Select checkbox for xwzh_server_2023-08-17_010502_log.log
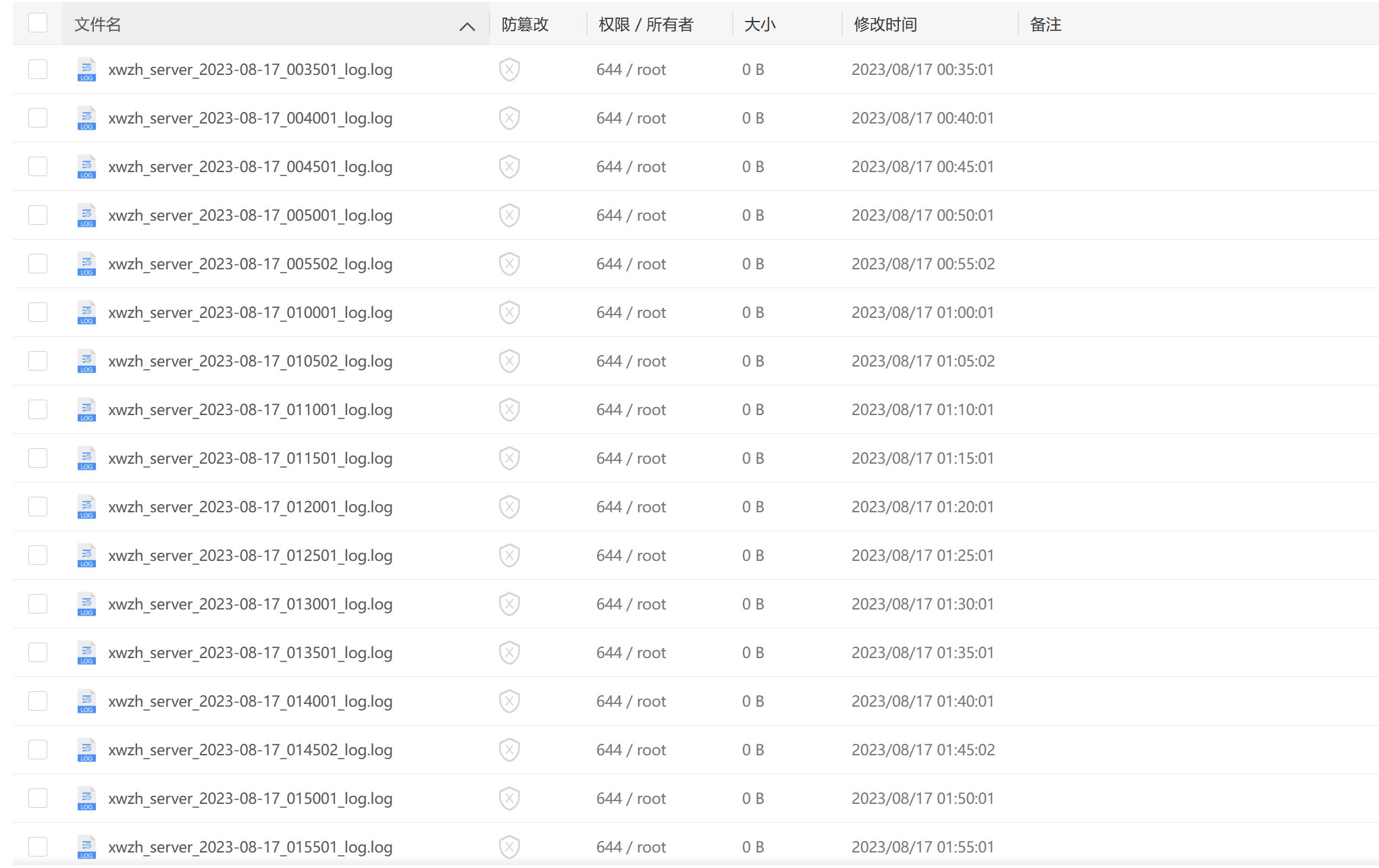The image size is (1379, 868). (38, 361)
